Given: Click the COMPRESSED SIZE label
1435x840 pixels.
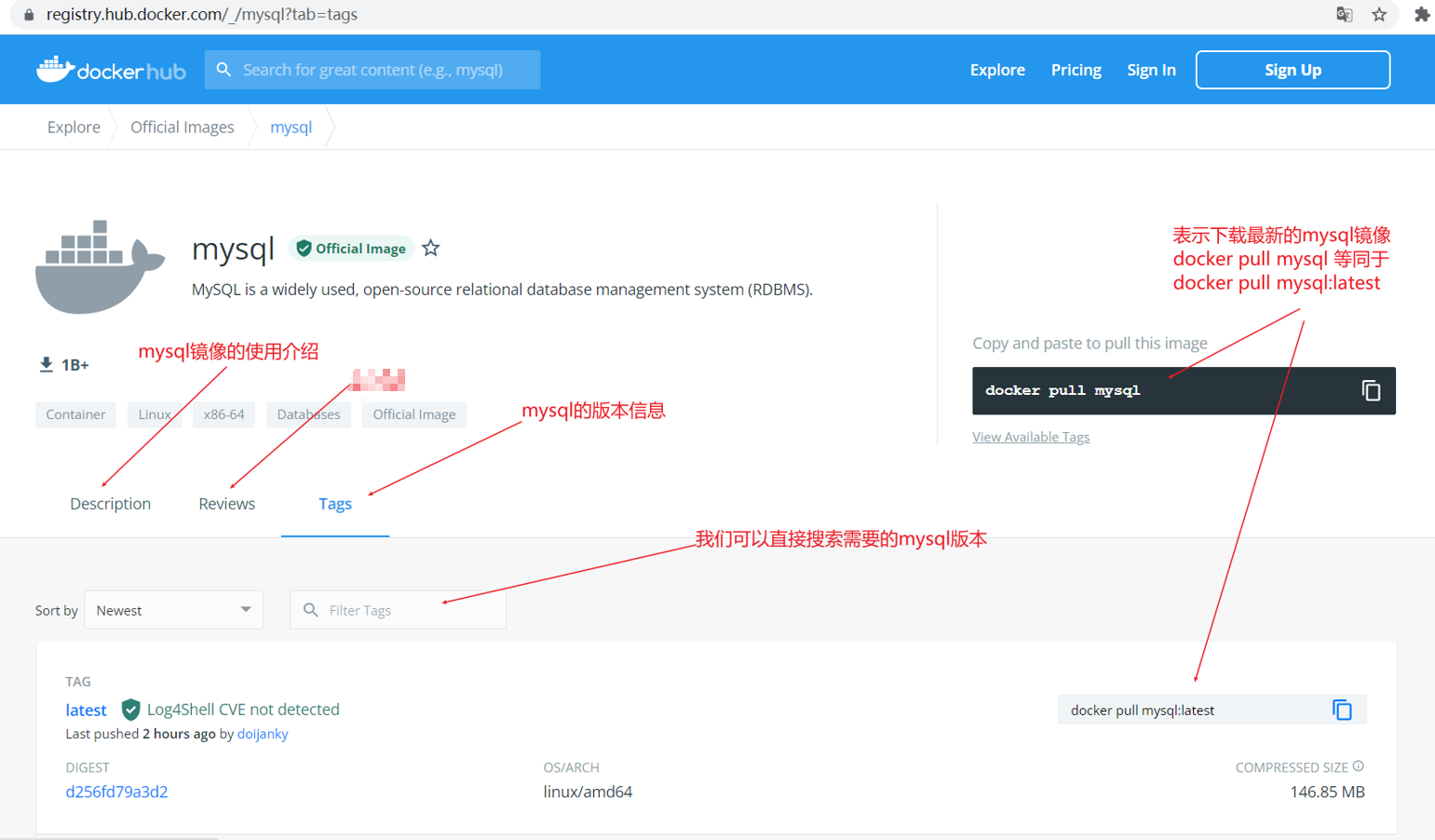Looking at the screenshot, I should 1292,767.
